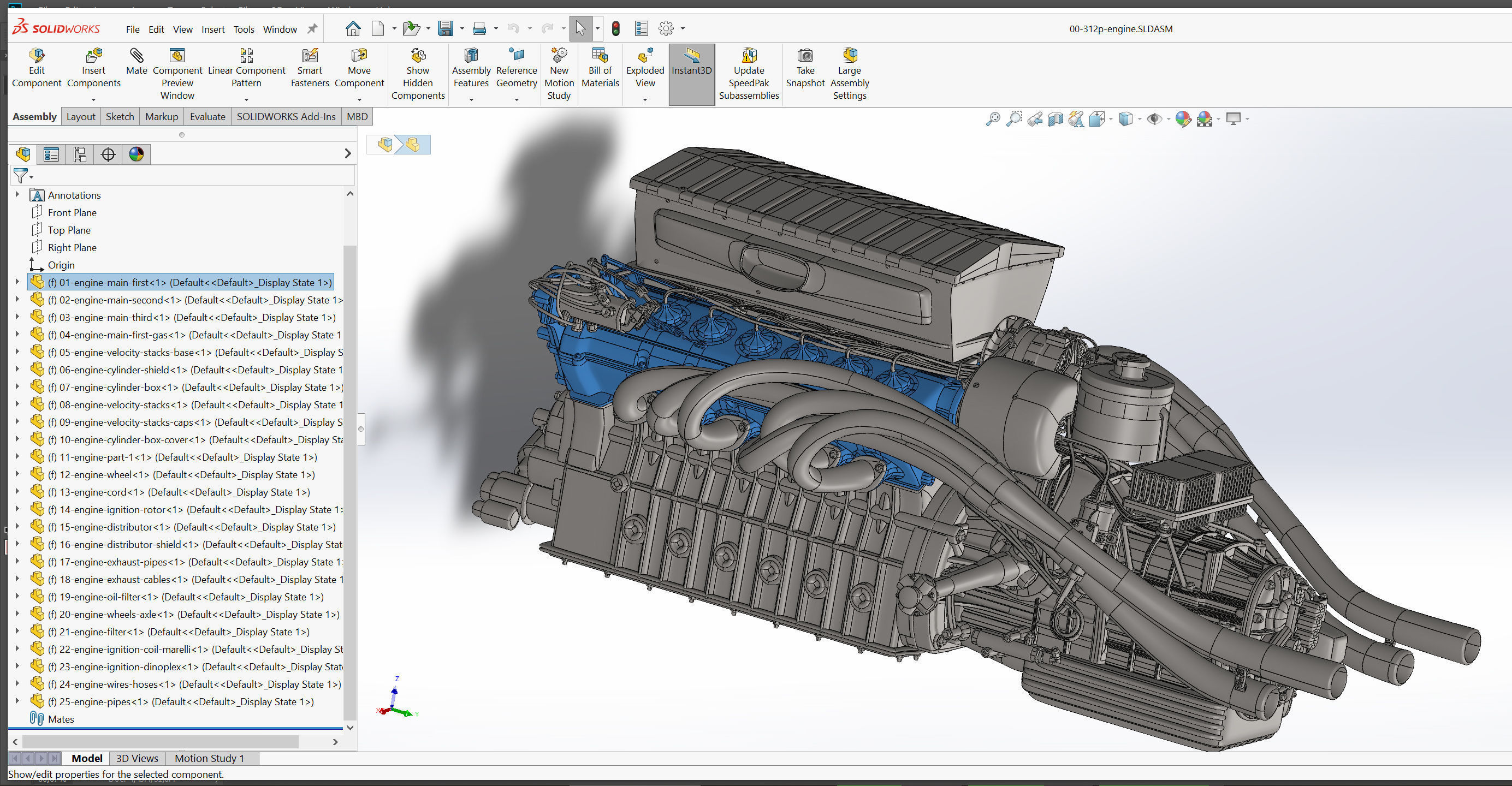This screenshot has height=786, width=1512.
Task: Open the Exploded View dropdown arrow
Action: click(x=644, y=100)
